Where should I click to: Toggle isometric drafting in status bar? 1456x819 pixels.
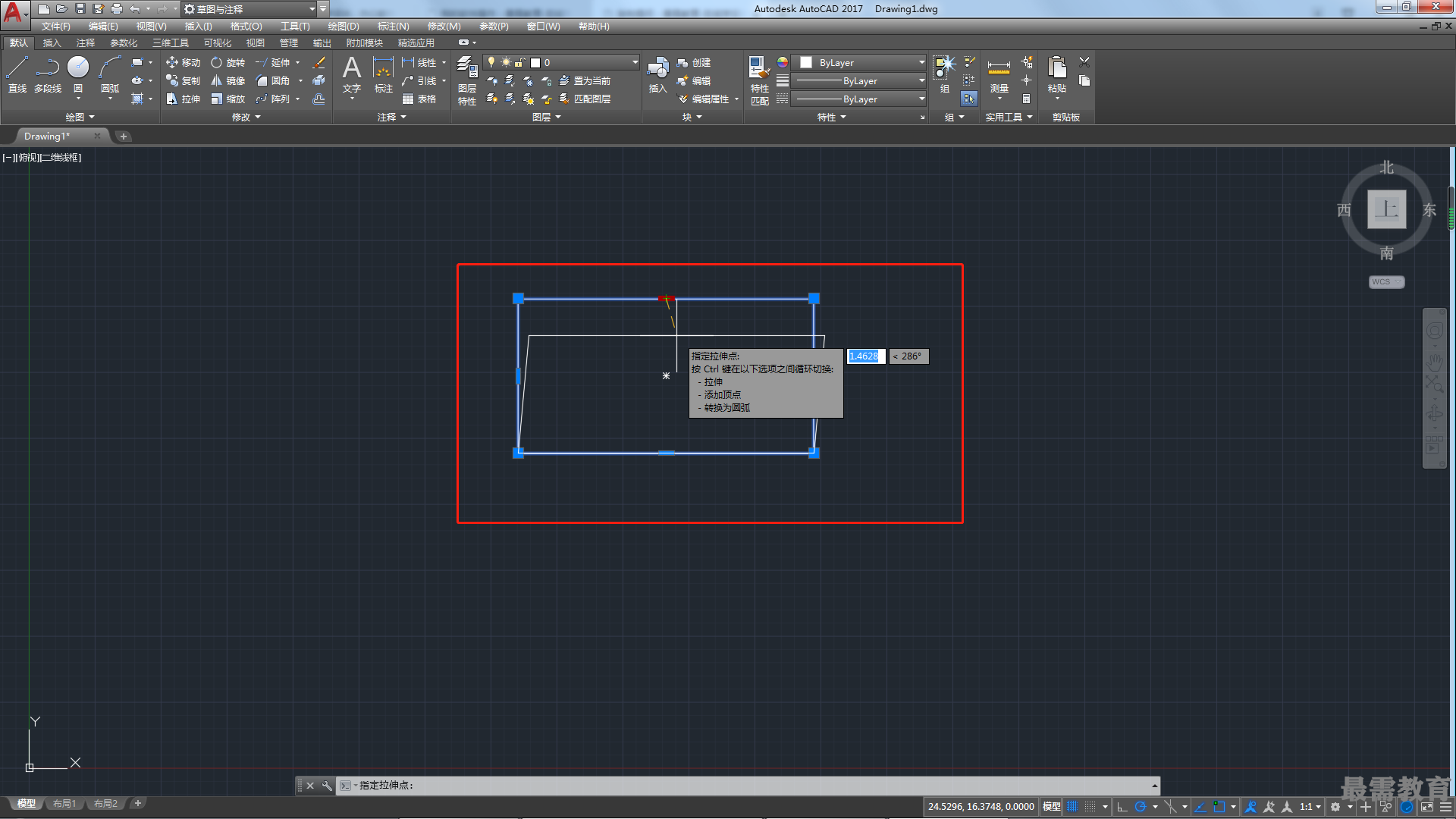pos(1170,807)
